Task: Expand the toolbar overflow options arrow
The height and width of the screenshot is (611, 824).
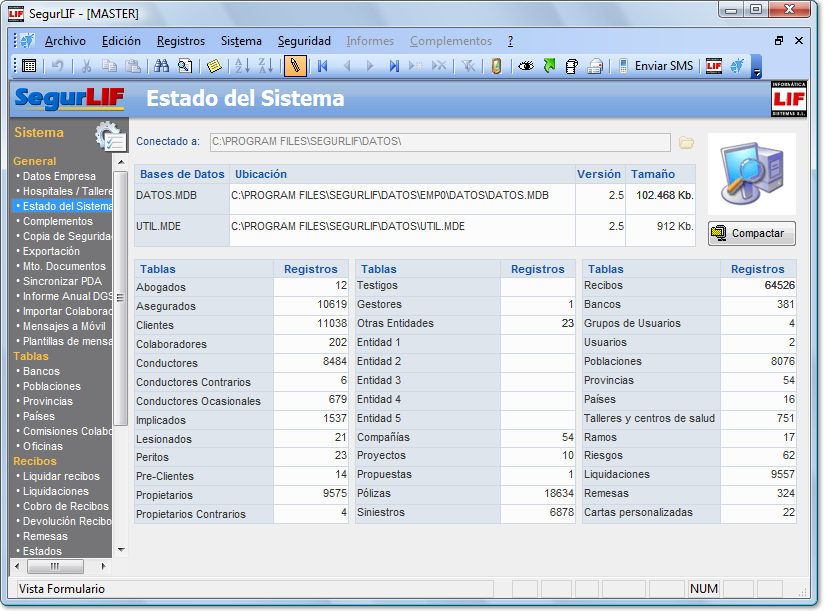Action: click(757, 68)
